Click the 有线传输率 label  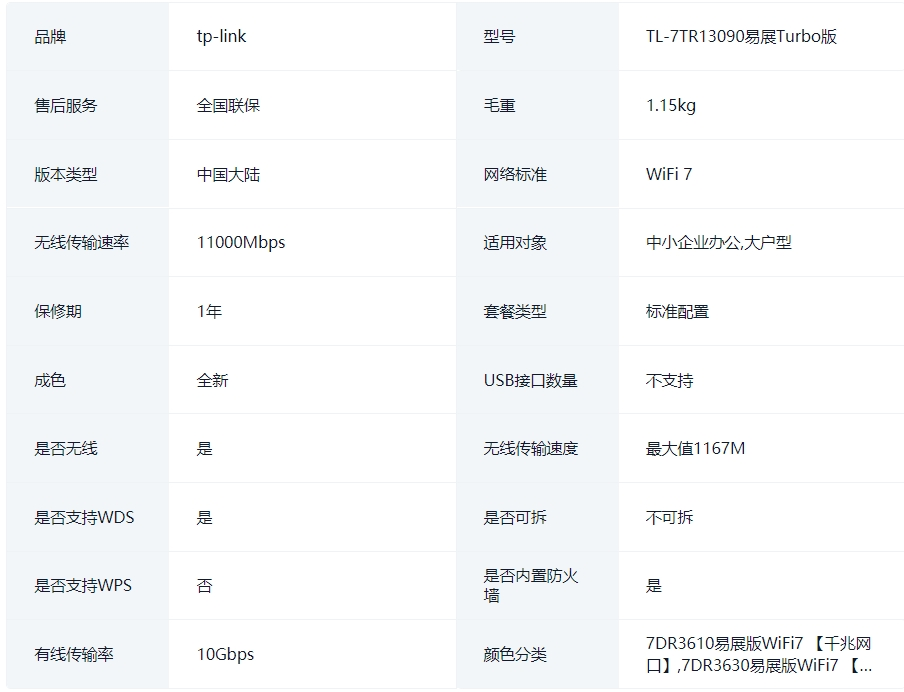pos(74,655)
